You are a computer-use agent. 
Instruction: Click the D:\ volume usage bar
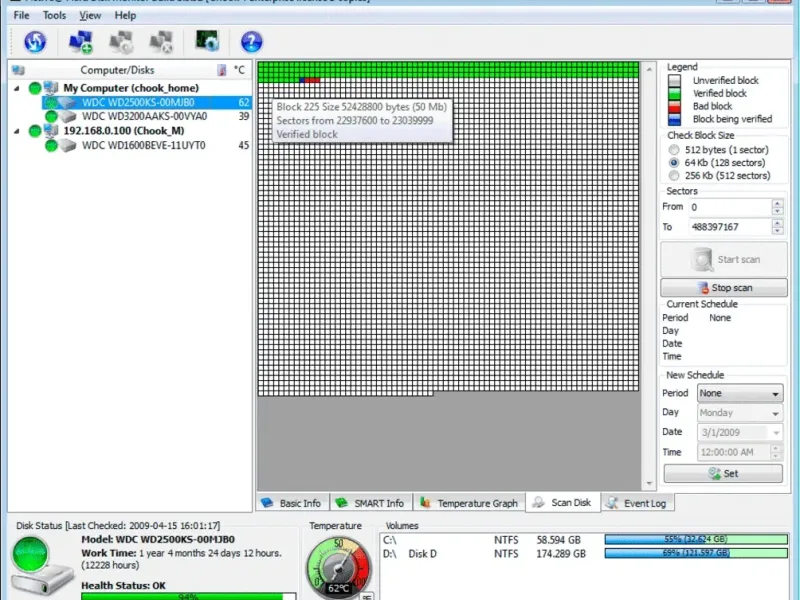click(x=696, y=553)
